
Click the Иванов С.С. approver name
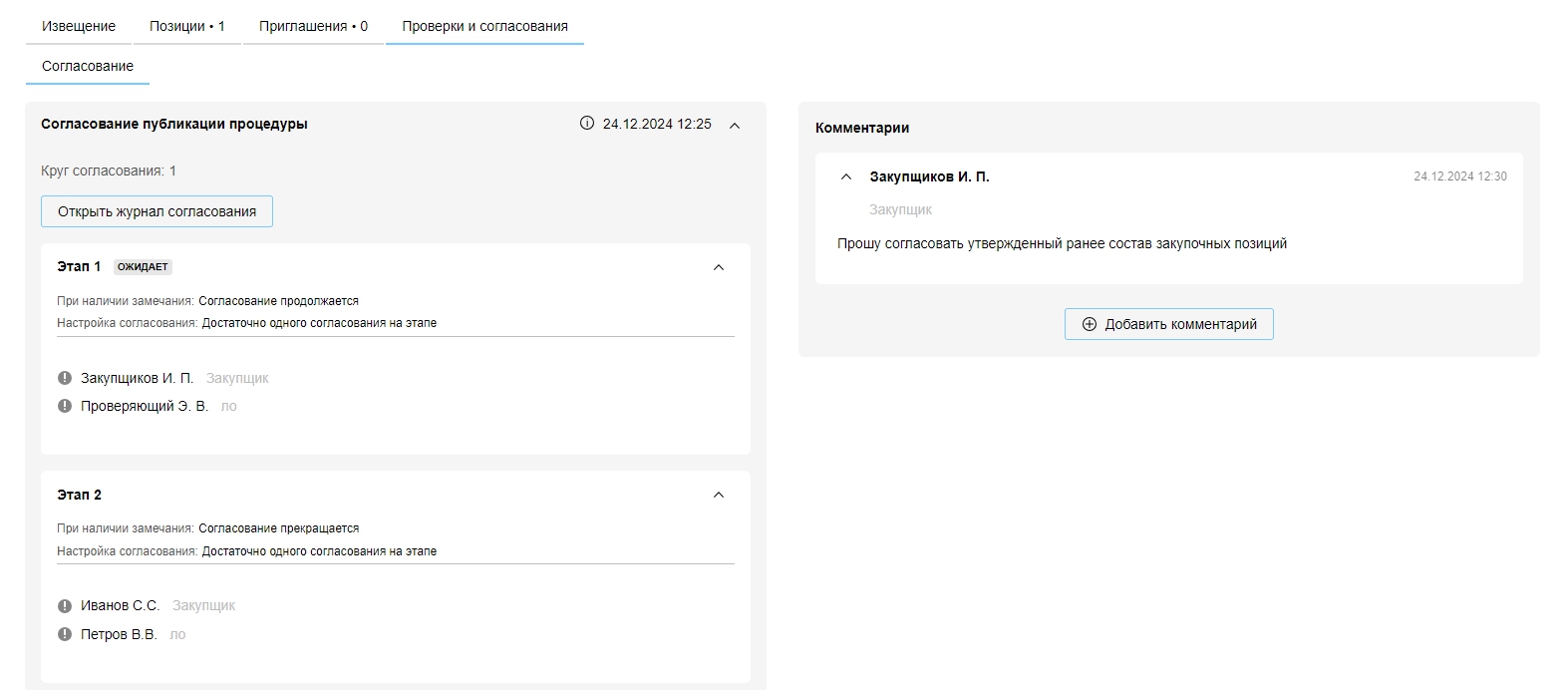[120, 606]
